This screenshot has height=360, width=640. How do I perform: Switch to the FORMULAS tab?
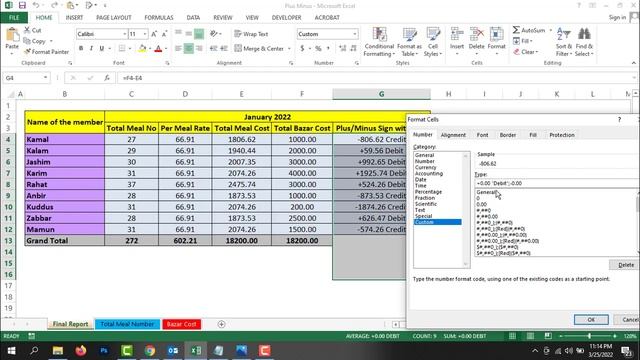click(x=159, y=18)
